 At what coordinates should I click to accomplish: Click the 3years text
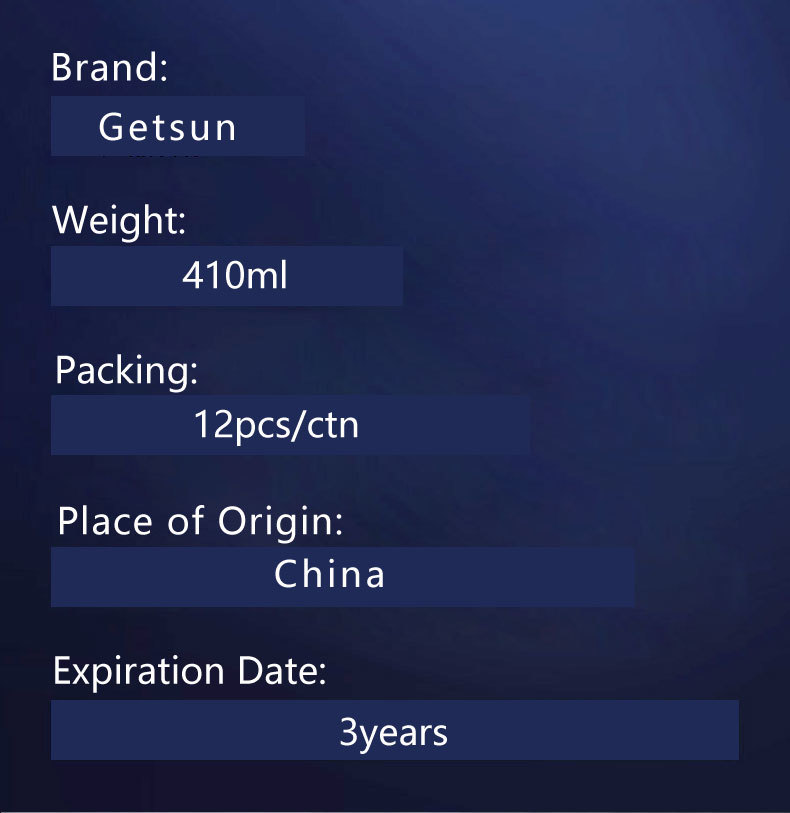(x=393, y=734)
